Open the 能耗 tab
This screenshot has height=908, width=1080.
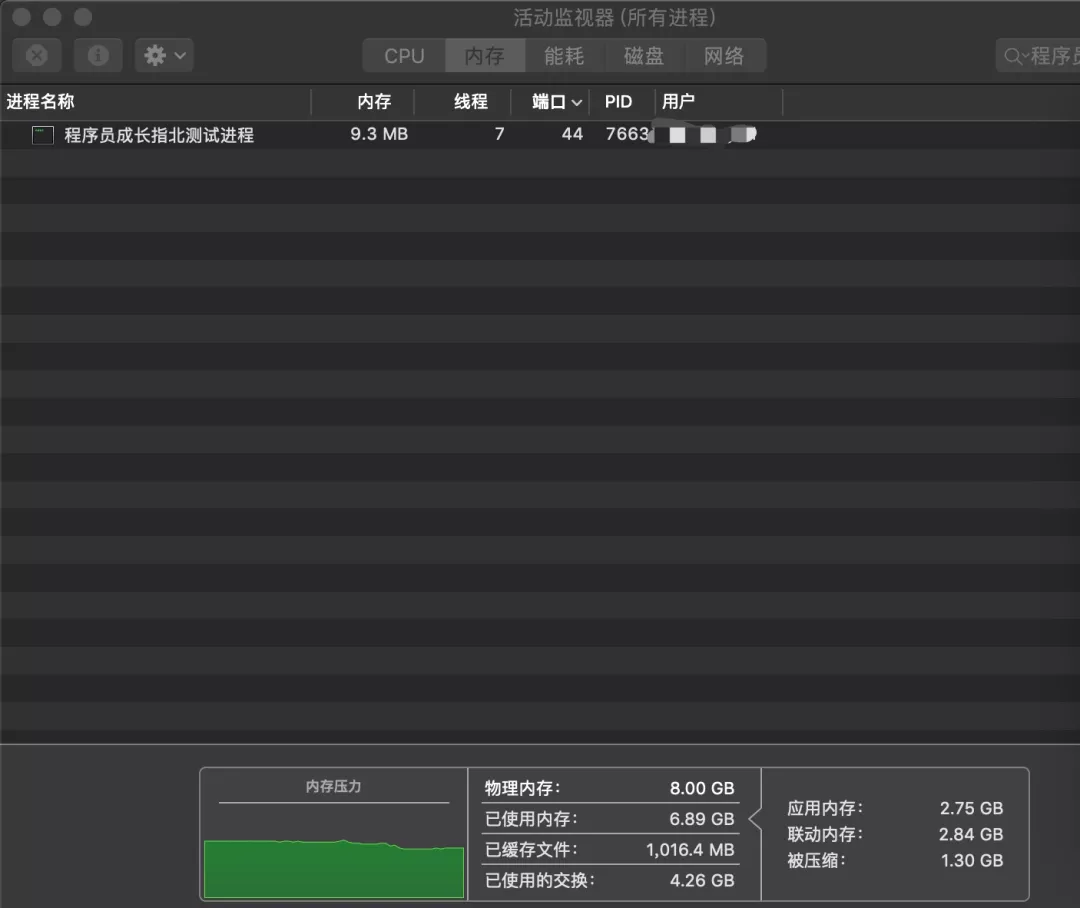click(564, 56)
